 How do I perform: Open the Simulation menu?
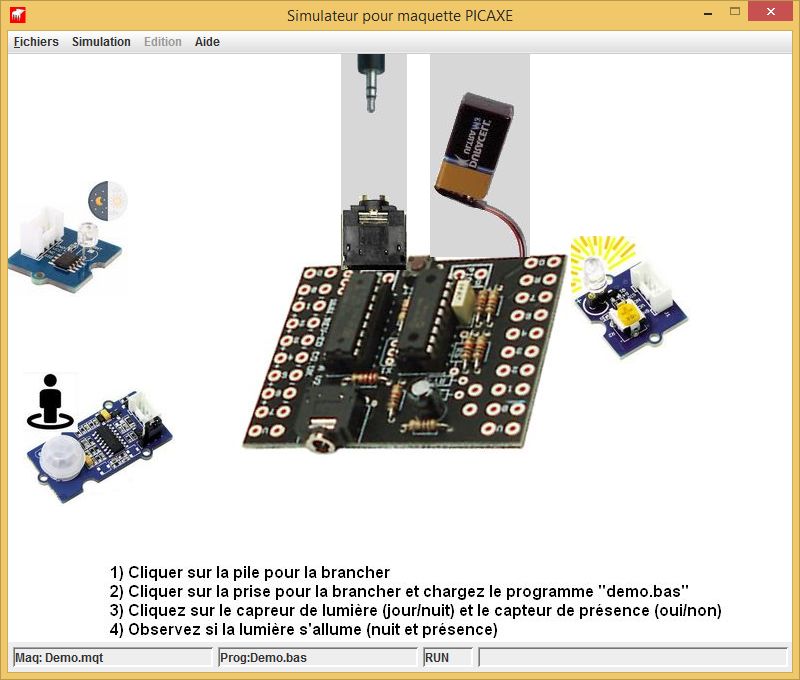[101, 42]
